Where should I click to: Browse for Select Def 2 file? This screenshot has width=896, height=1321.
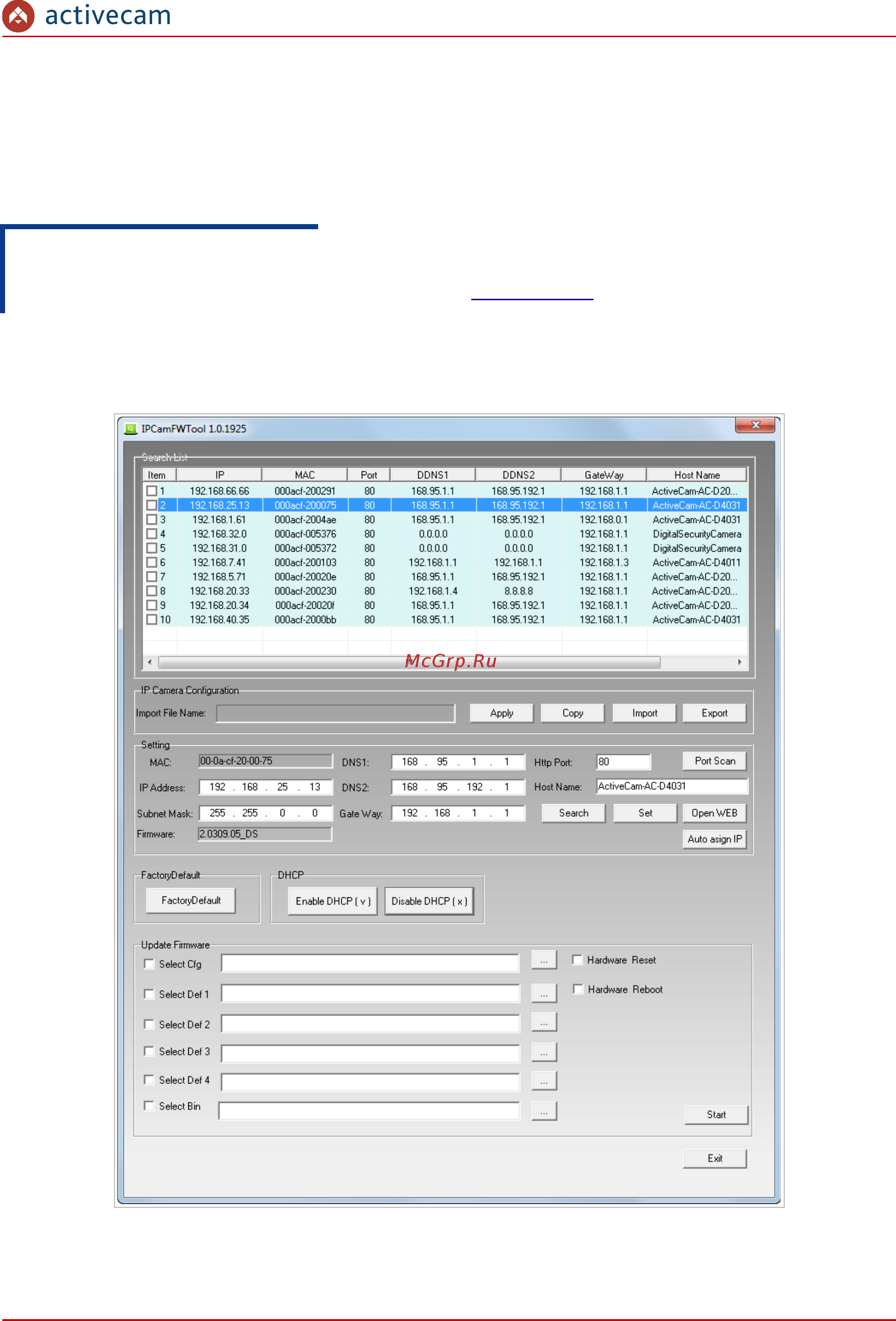click(544, 1022)
